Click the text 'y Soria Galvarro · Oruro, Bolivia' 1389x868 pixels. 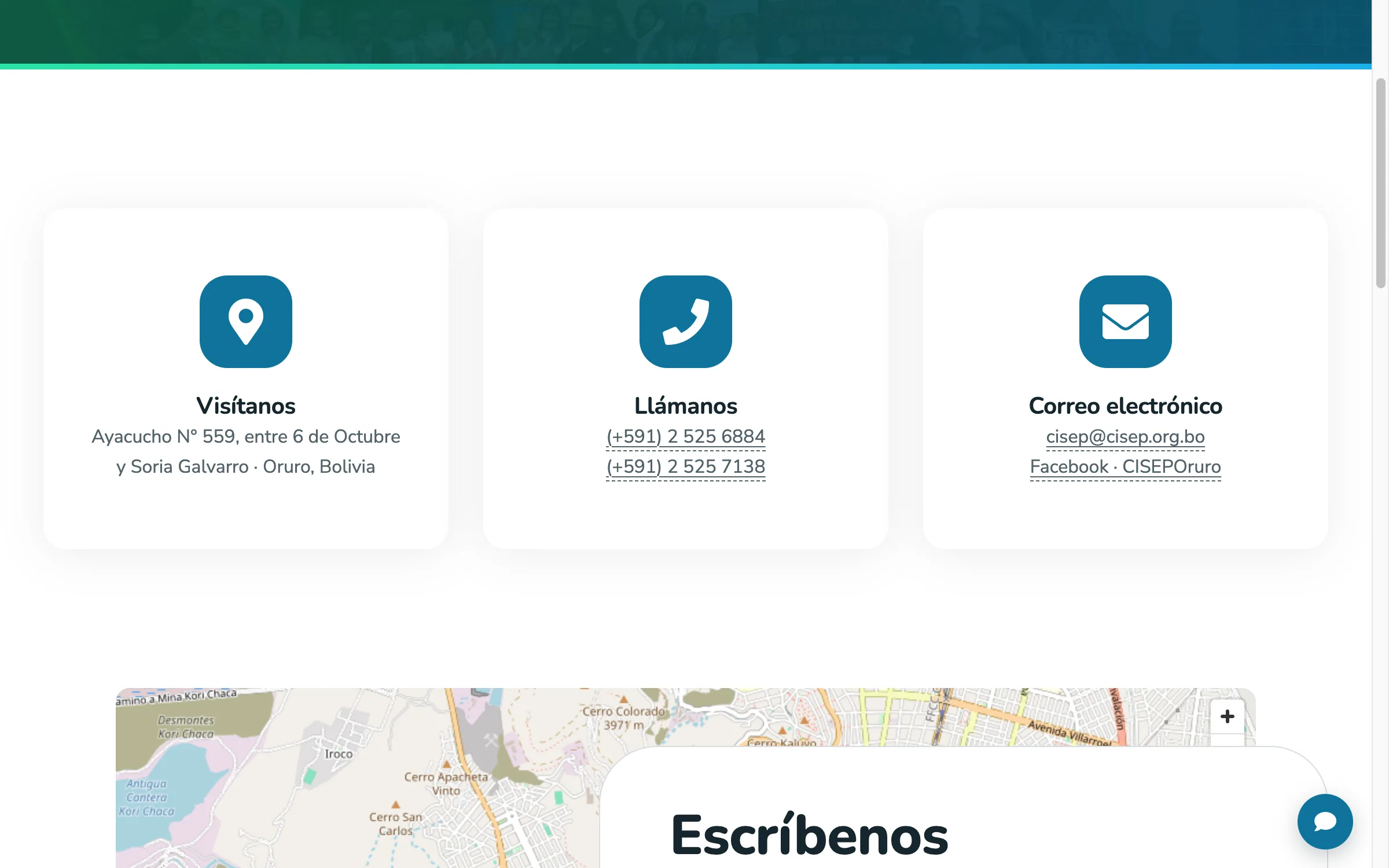tap(246, 466)
